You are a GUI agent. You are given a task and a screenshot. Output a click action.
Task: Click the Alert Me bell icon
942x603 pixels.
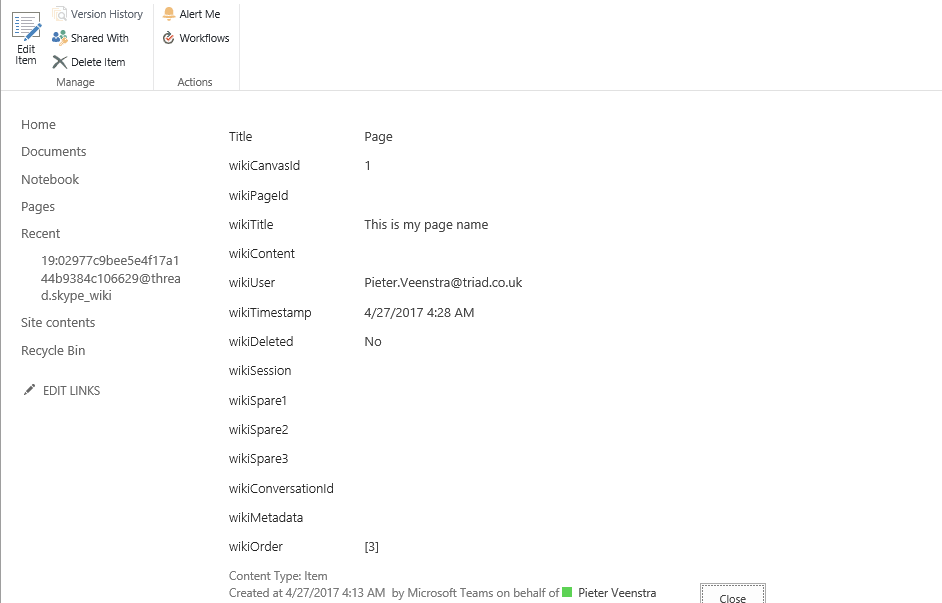click(169, 14)
